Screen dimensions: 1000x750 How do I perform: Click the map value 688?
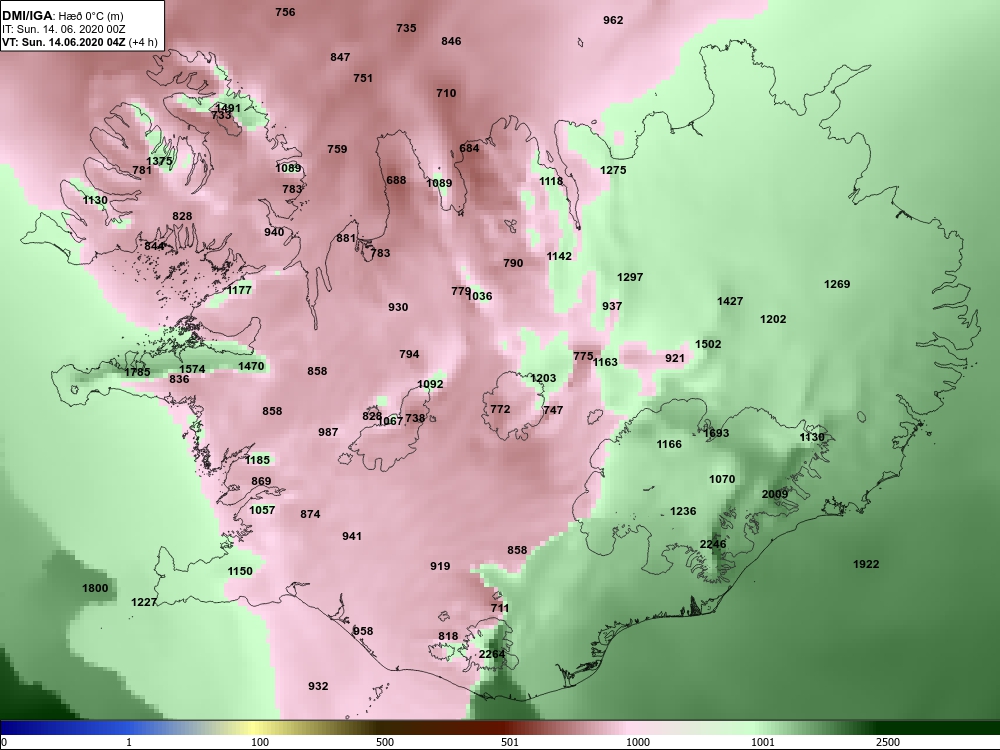pyautogui.click(x=396, y=180)
